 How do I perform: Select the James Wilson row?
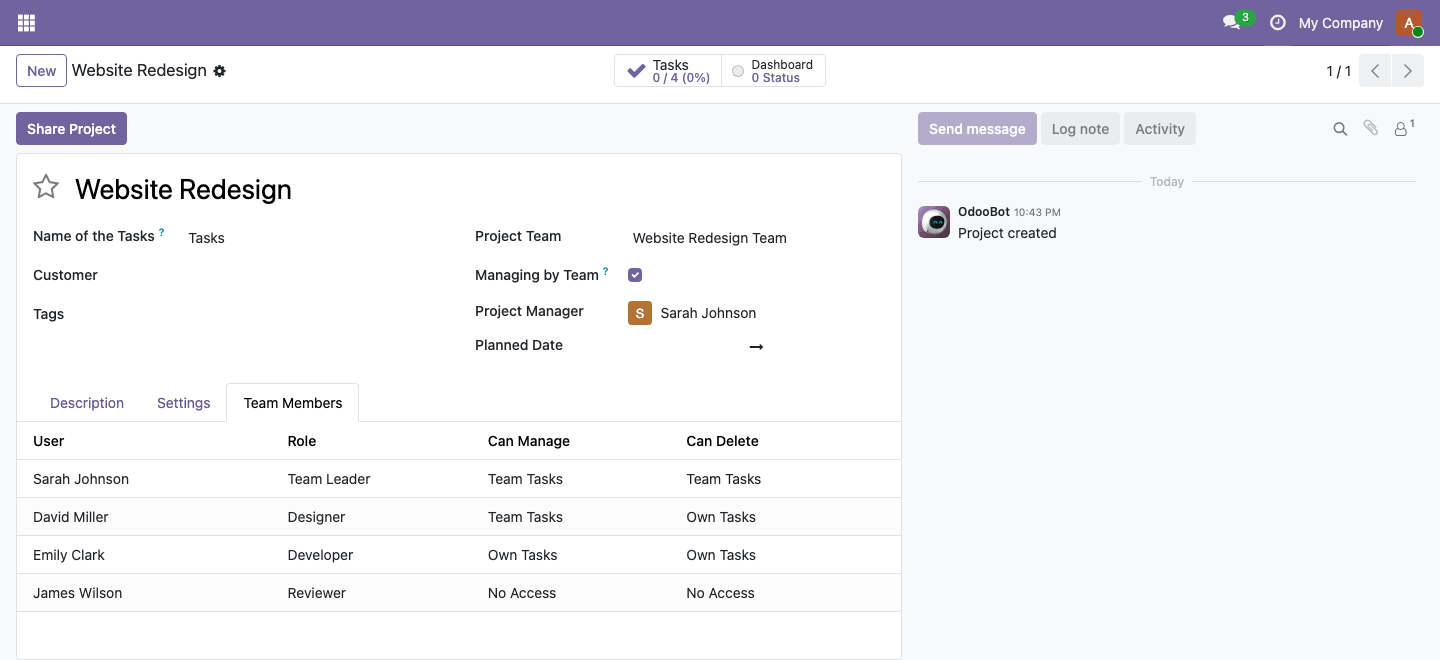pos(459,593)
